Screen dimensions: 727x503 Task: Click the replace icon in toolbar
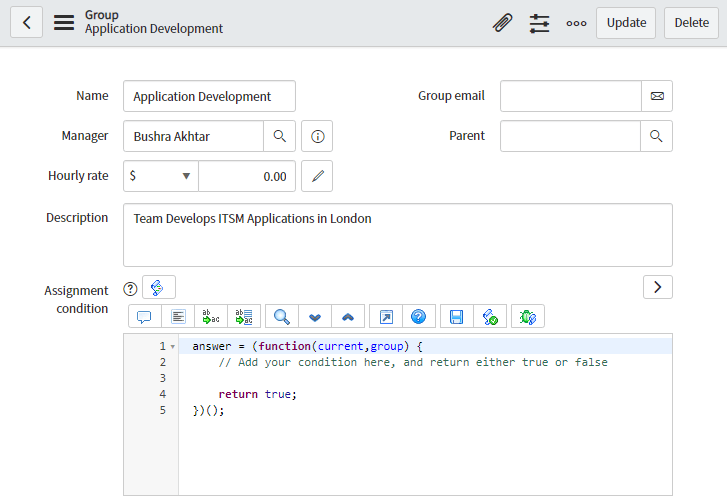coord(211,317)
